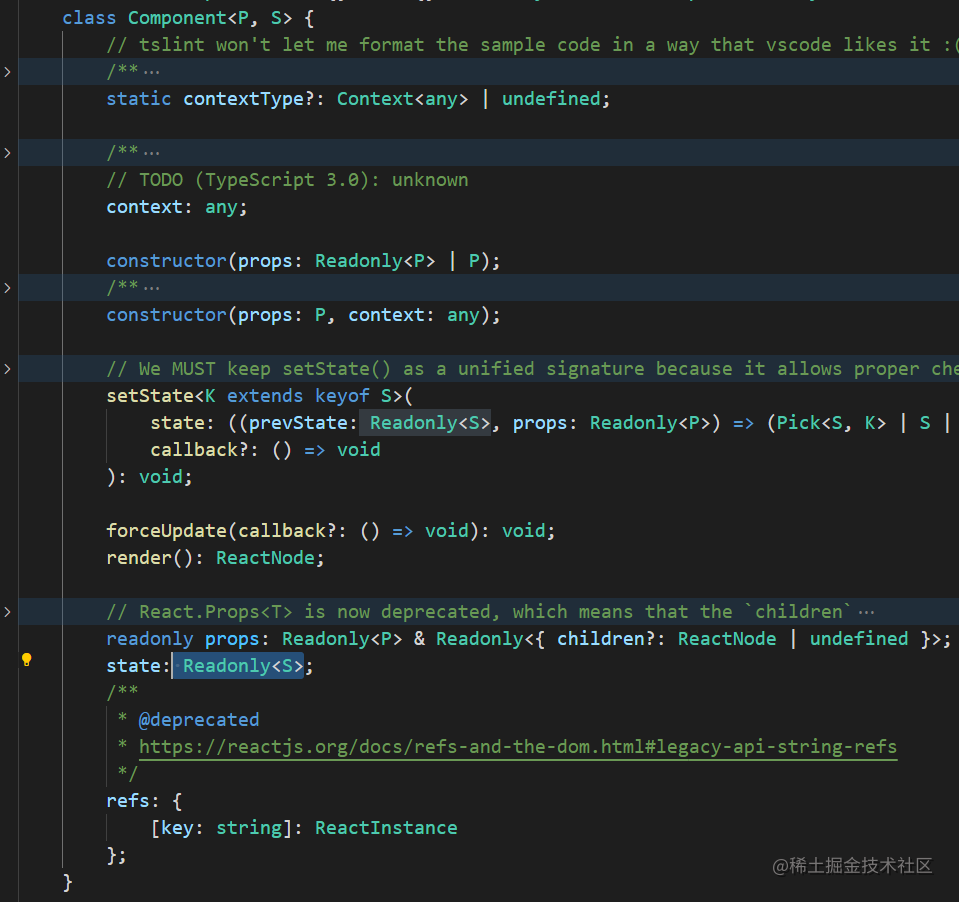Click '): void;' closing the setState signature
This screenshot has height=902, width=959.
tap(150, 476)
